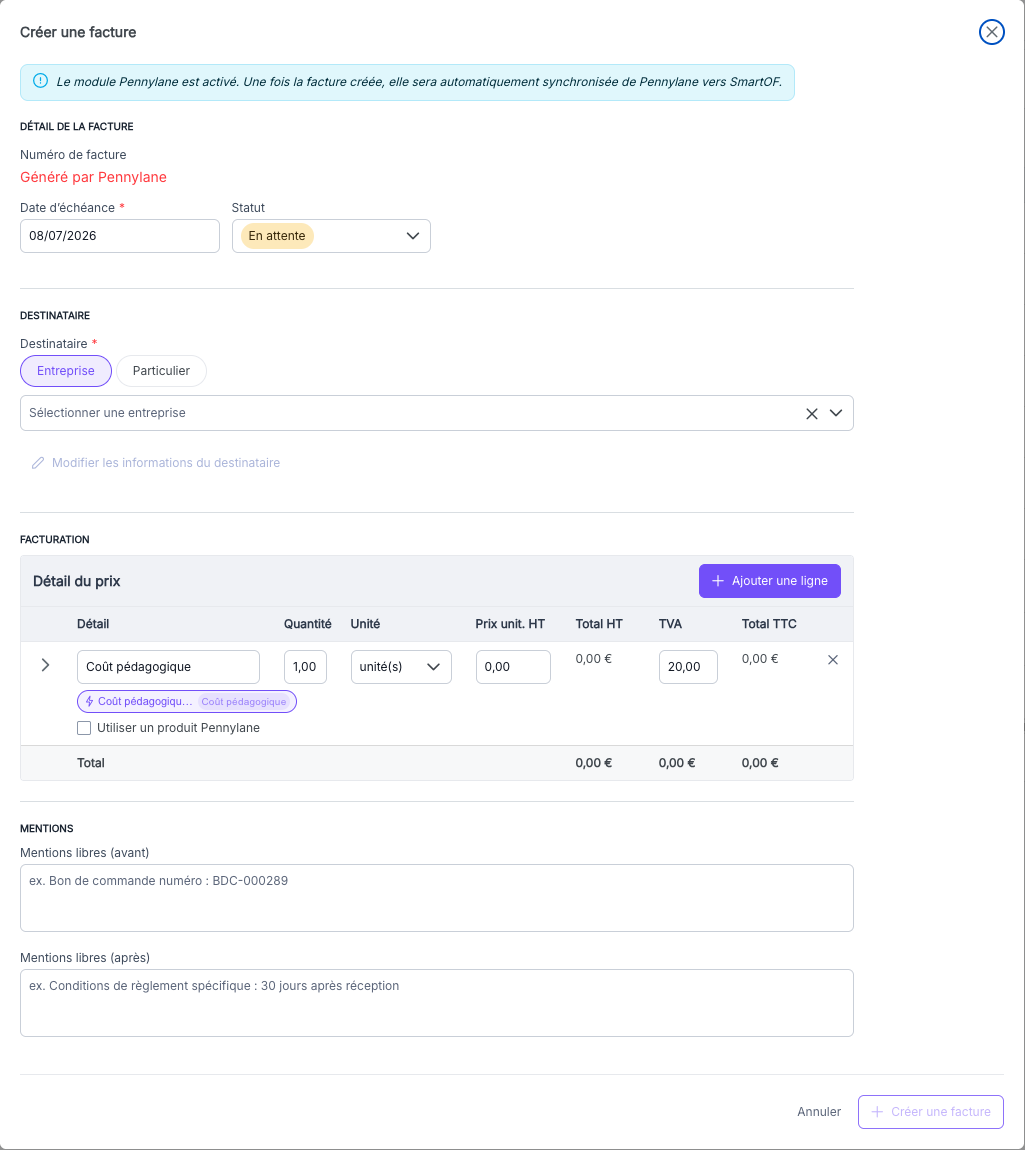Open the unité(s) unit dropdown
1025x1150 pixels.
(x=401, y=667)
